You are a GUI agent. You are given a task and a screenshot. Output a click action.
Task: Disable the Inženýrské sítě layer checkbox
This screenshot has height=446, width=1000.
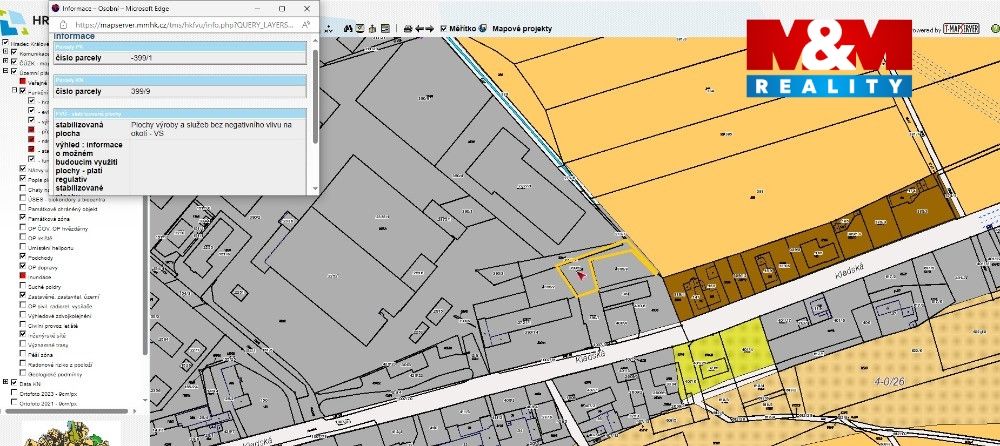[x=23, y=334]
